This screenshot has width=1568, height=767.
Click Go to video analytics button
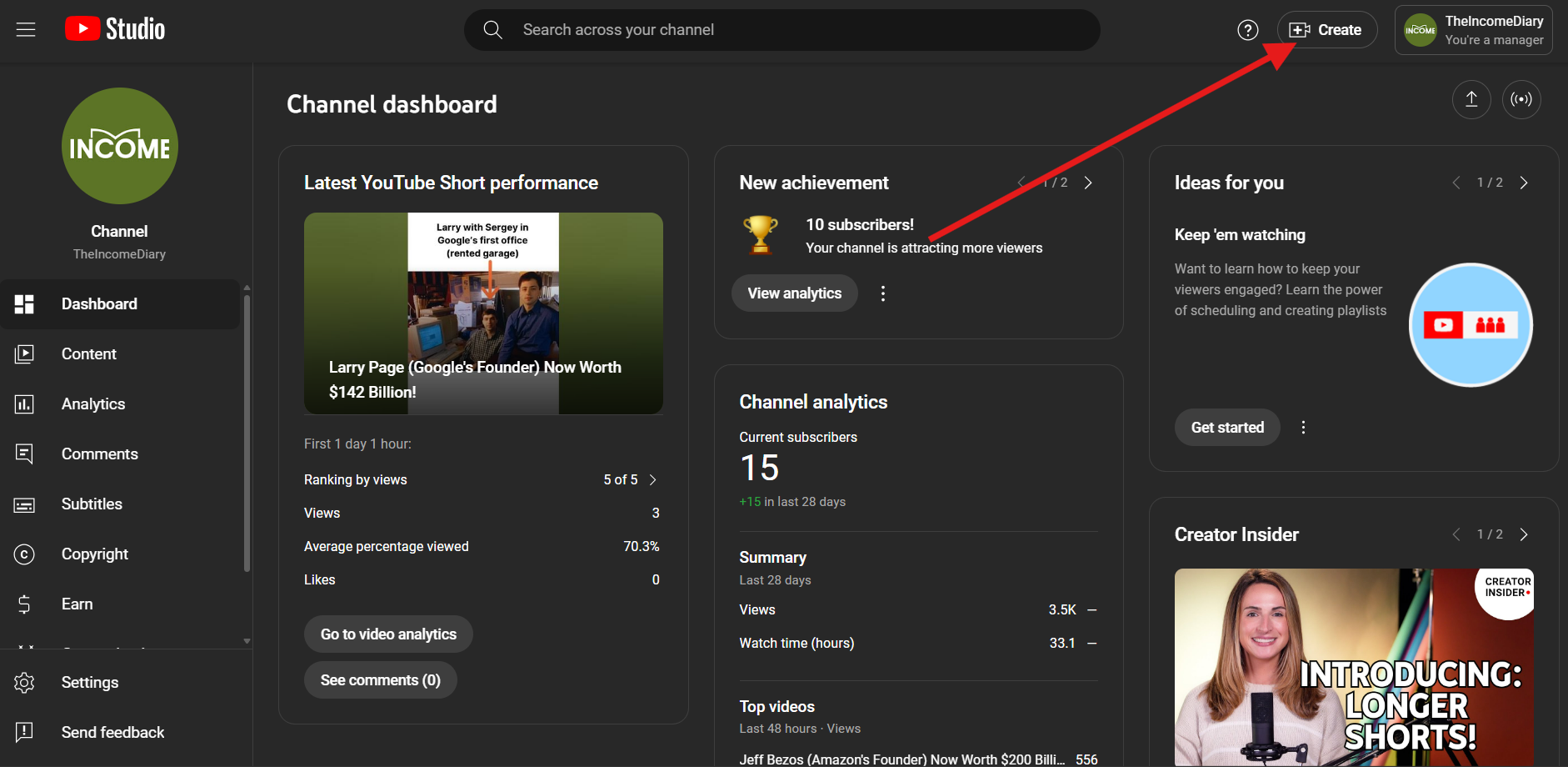coord(388,634)
